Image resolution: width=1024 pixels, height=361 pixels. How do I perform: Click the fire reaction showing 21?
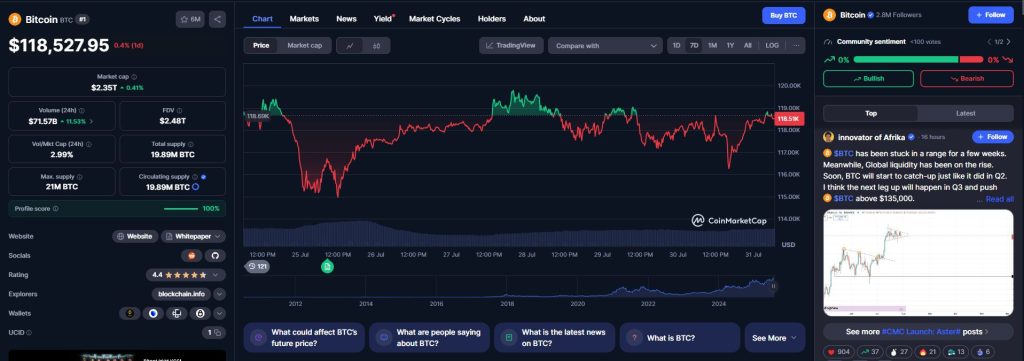click(928, 352)
